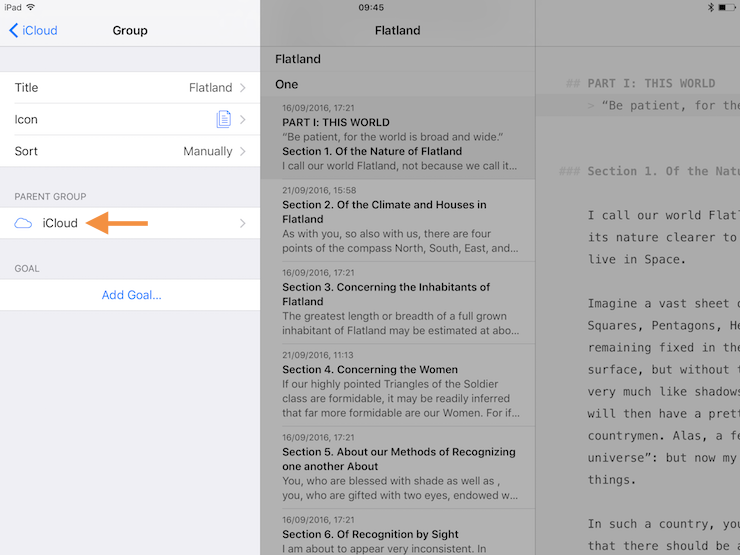
Task: Open Section 4. Concerning the Women
Action: point(397,385)
